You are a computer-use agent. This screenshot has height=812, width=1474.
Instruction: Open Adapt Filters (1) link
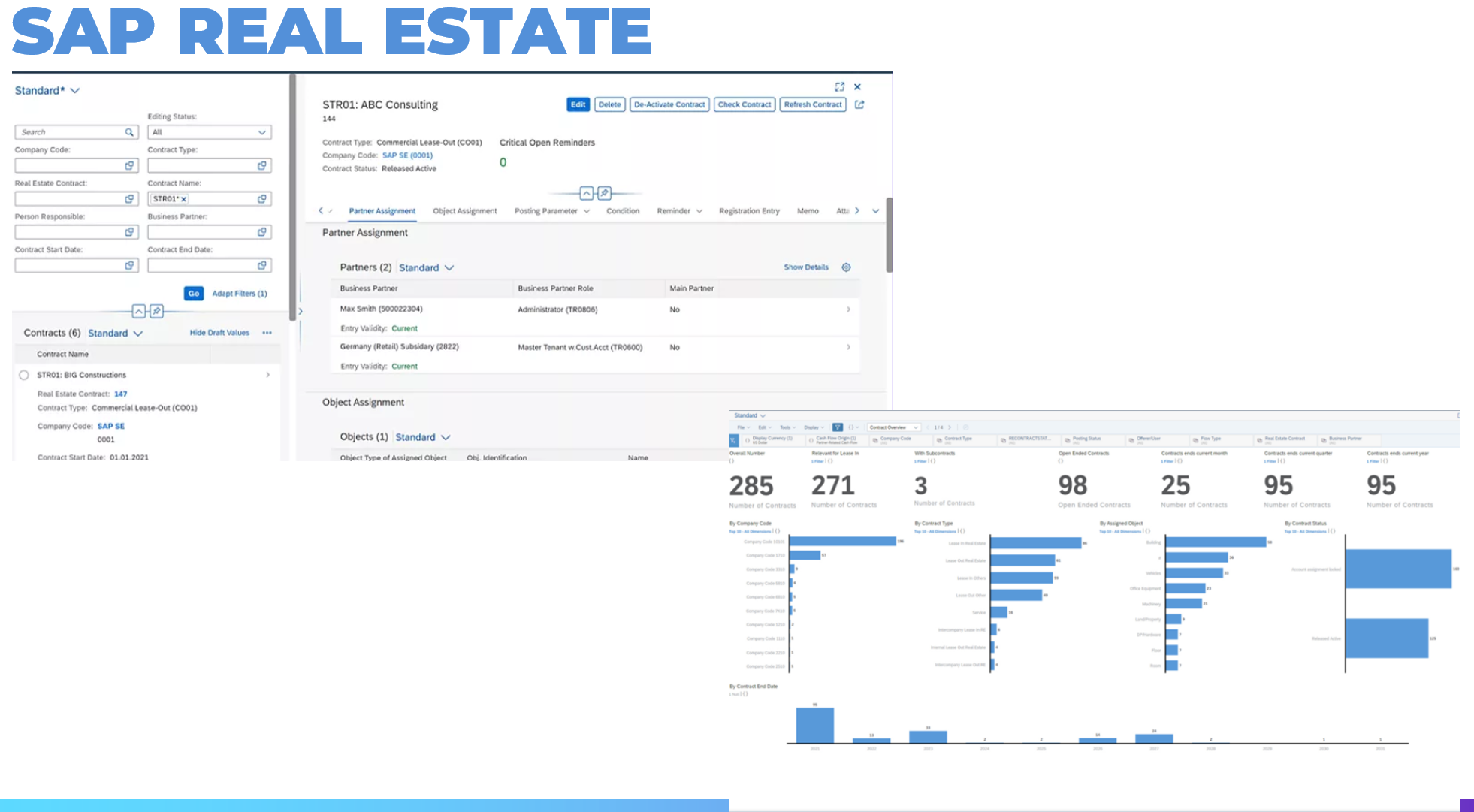[239, 294]
